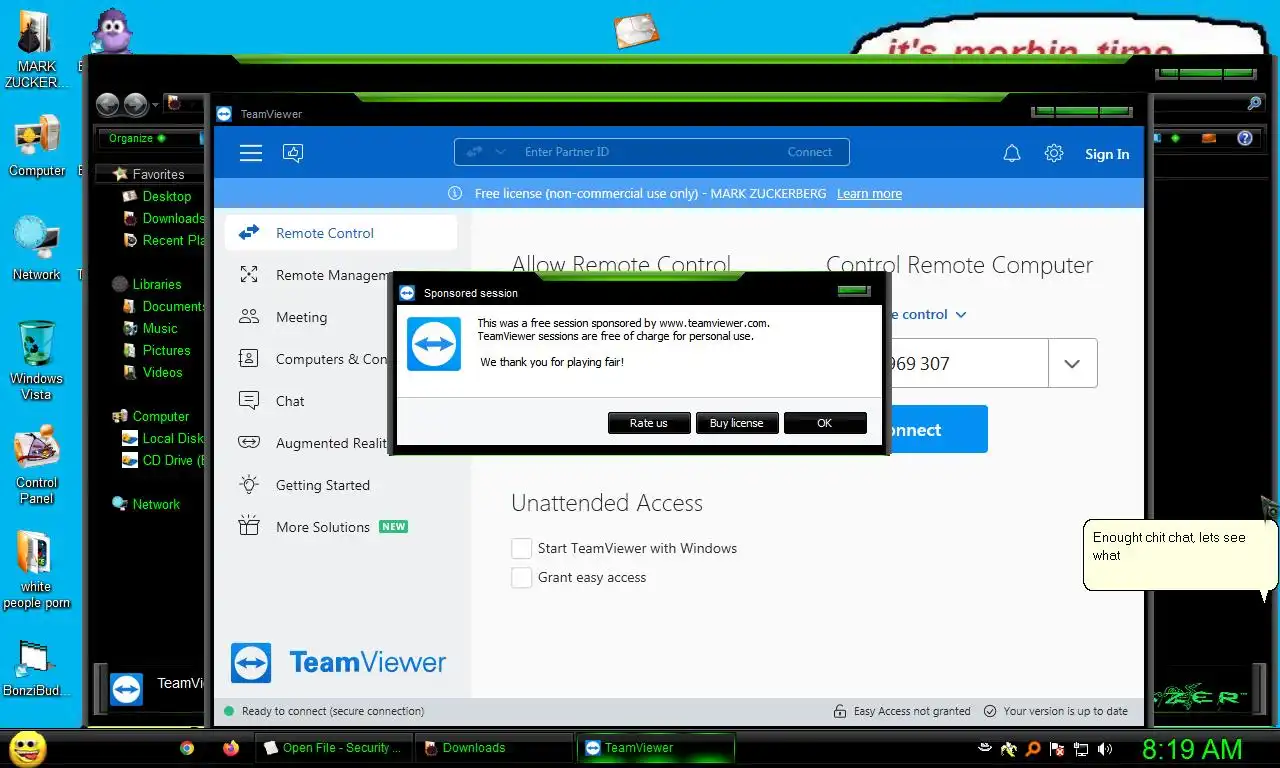Open the More Solutions section
The height and width of the screenshot is (768, 1280).
(322, 527)
